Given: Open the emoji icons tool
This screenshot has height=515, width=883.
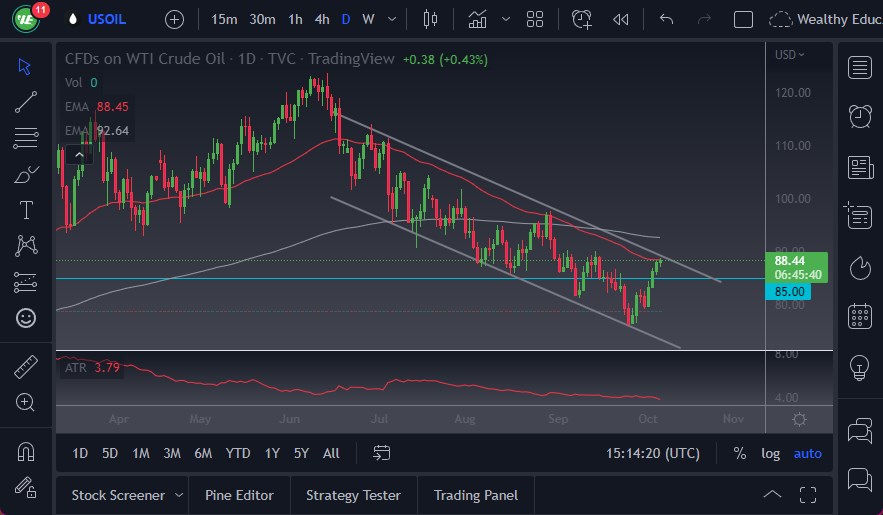Looking at the screenshot, I should 26,318.
